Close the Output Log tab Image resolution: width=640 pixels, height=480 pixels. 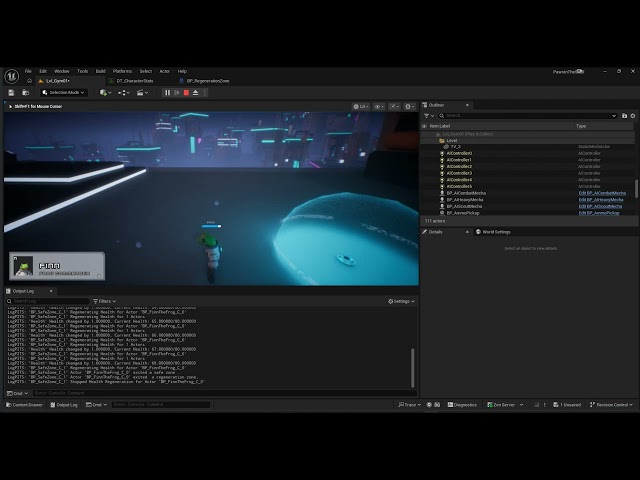click(x=51, y=291)
